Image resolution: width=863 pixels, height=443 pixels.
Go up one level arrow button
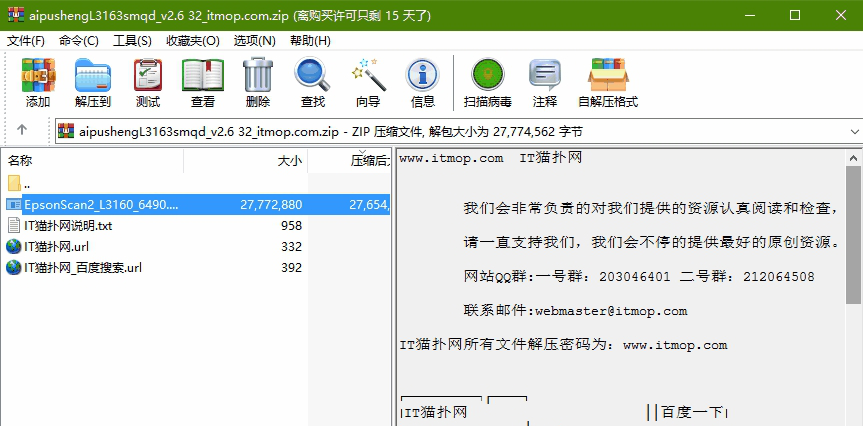tap(22, 130)
